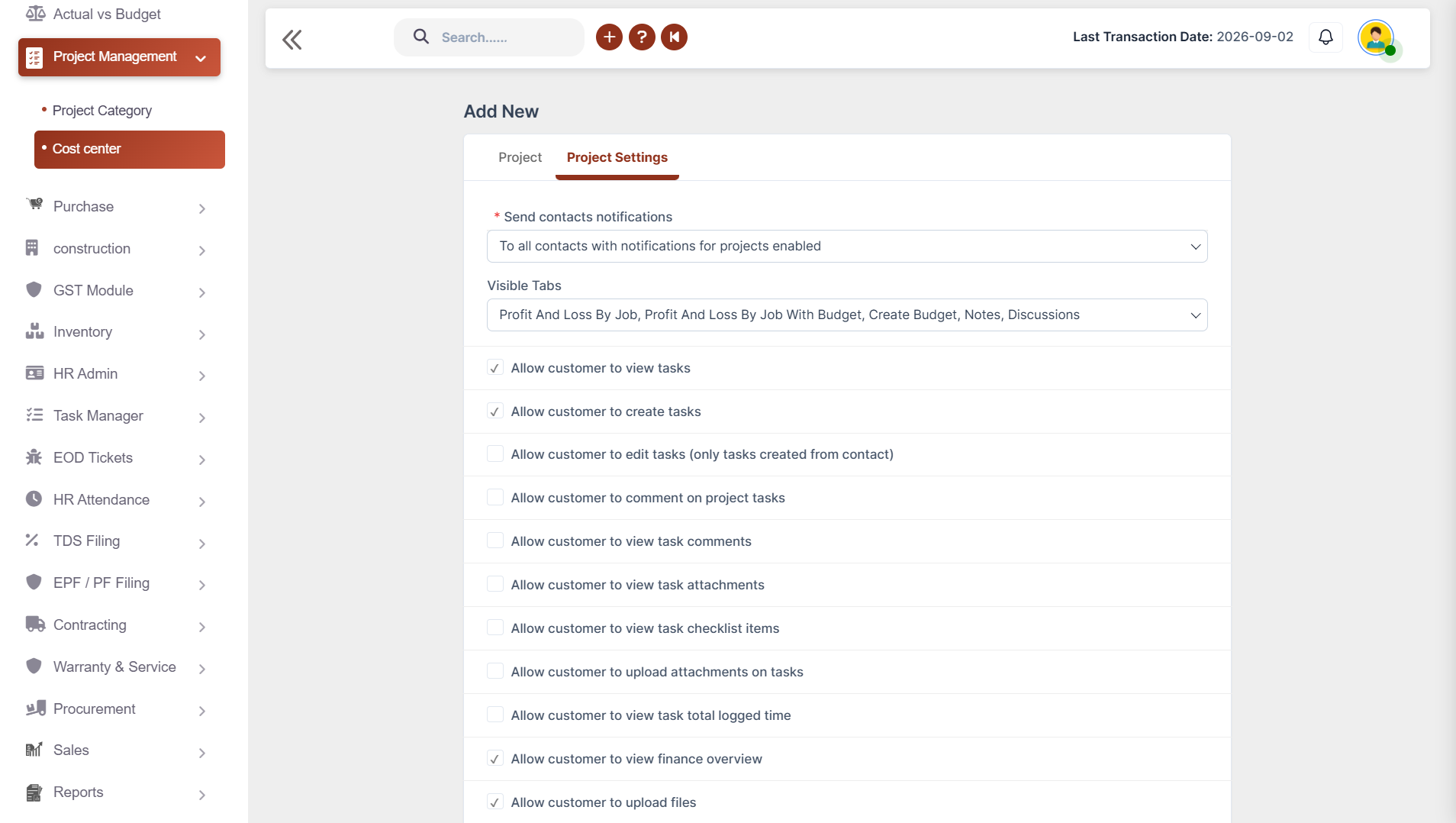1456x823 pixels.
Task: Select the Project Settings tab
Action: 617,157
